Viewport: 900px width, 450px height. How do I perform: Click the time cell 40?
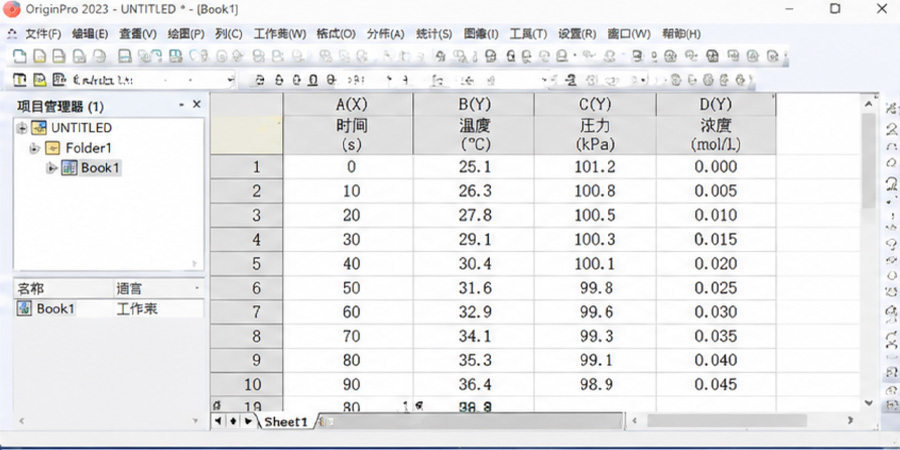click(x=348, y=263)
